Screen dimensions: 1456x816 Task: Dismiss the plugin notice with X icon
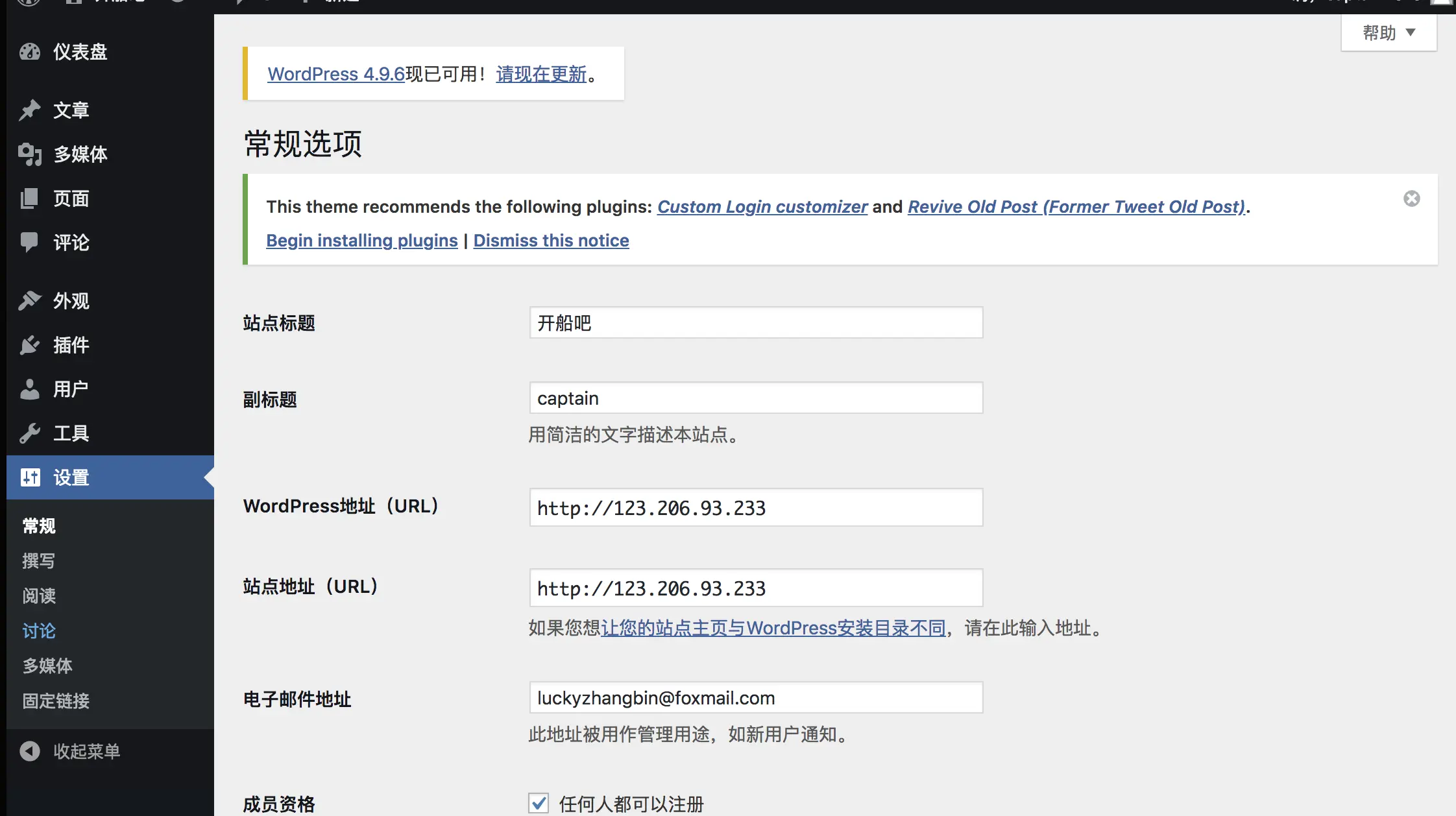click(x=1412, y=198)
